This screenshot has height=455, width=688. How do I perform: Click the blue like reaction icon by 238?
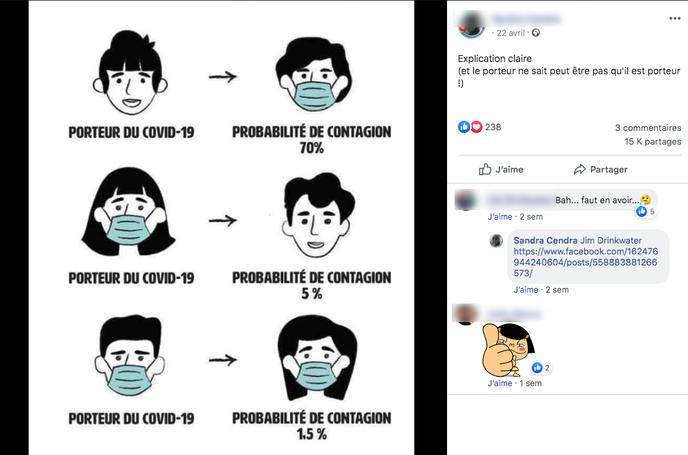(464, 127)
